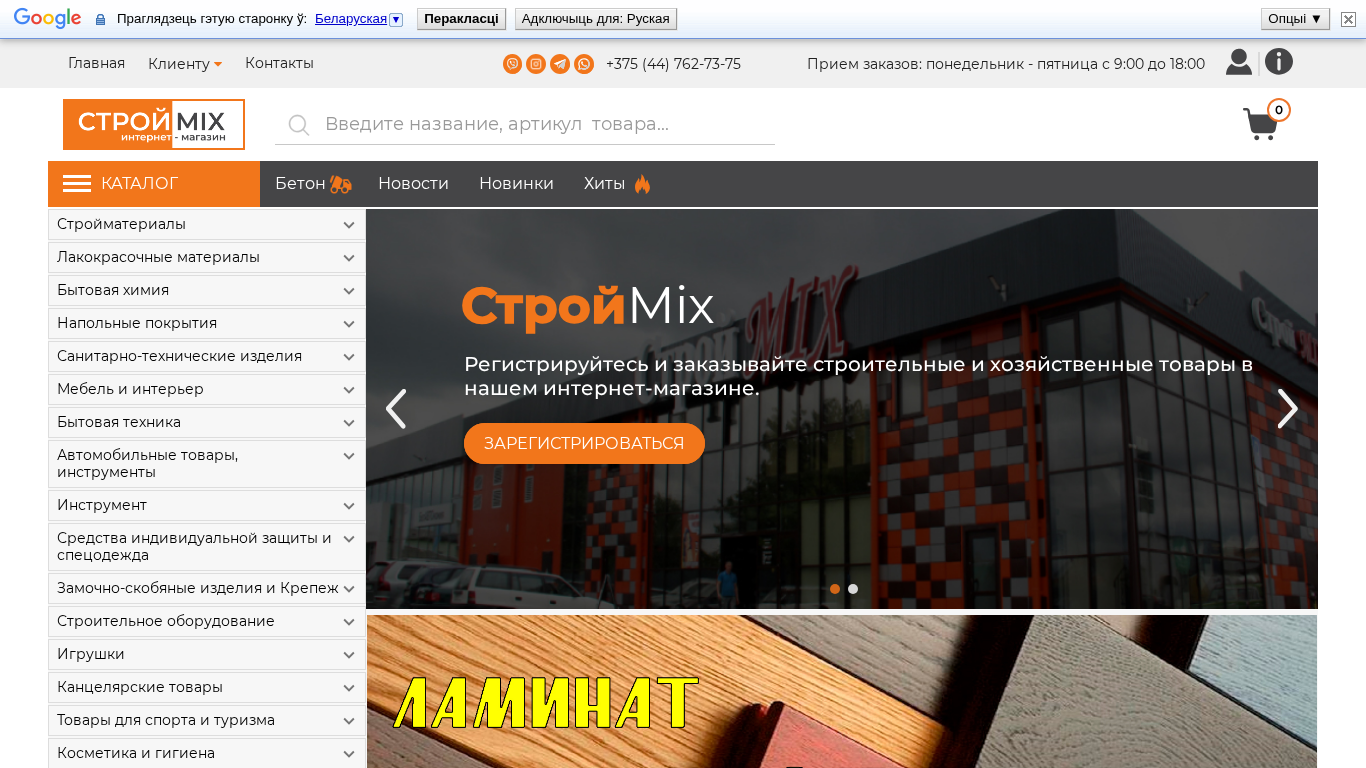
Task: Select the white slide indicator dot
Action: click(x=853, y=589)
